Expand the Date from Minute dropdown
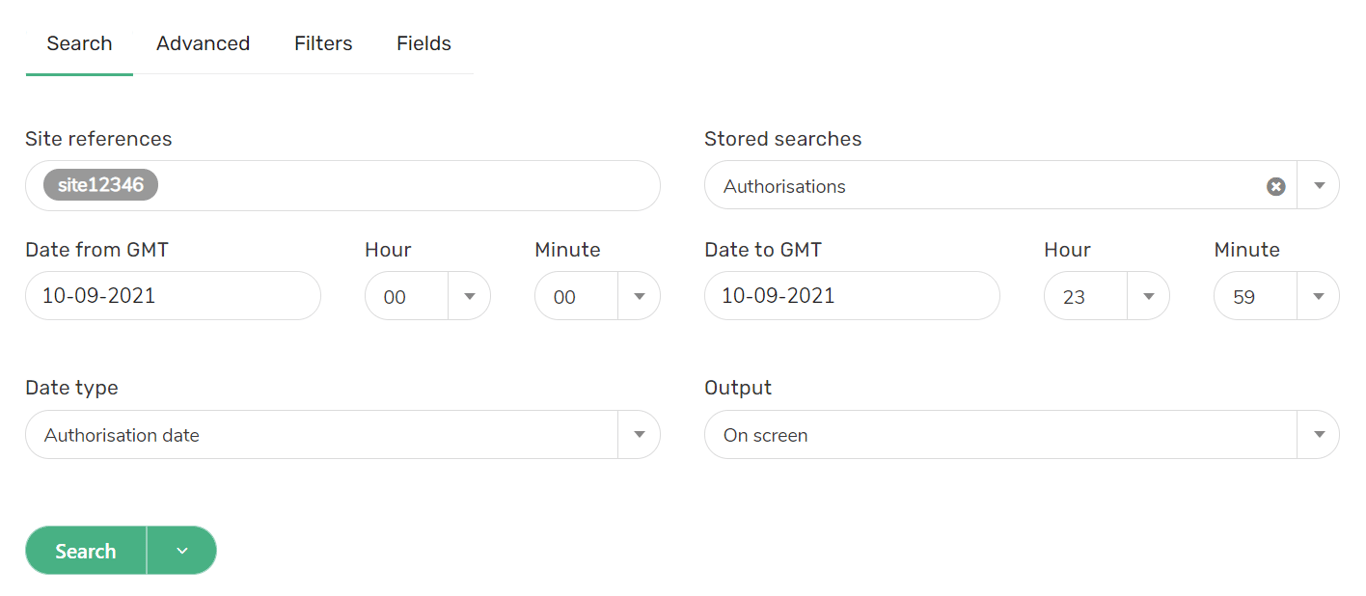Image resolution: width=1366 pixels, height=596 pixels. (639, 296)
